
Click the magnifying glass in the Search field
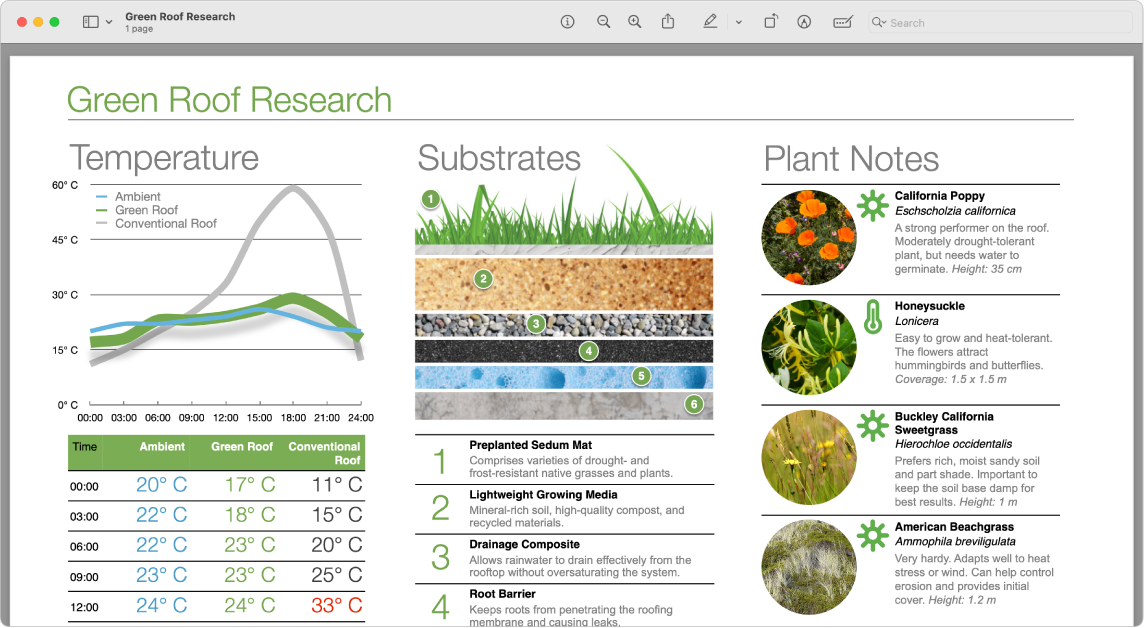coord(876,21)
